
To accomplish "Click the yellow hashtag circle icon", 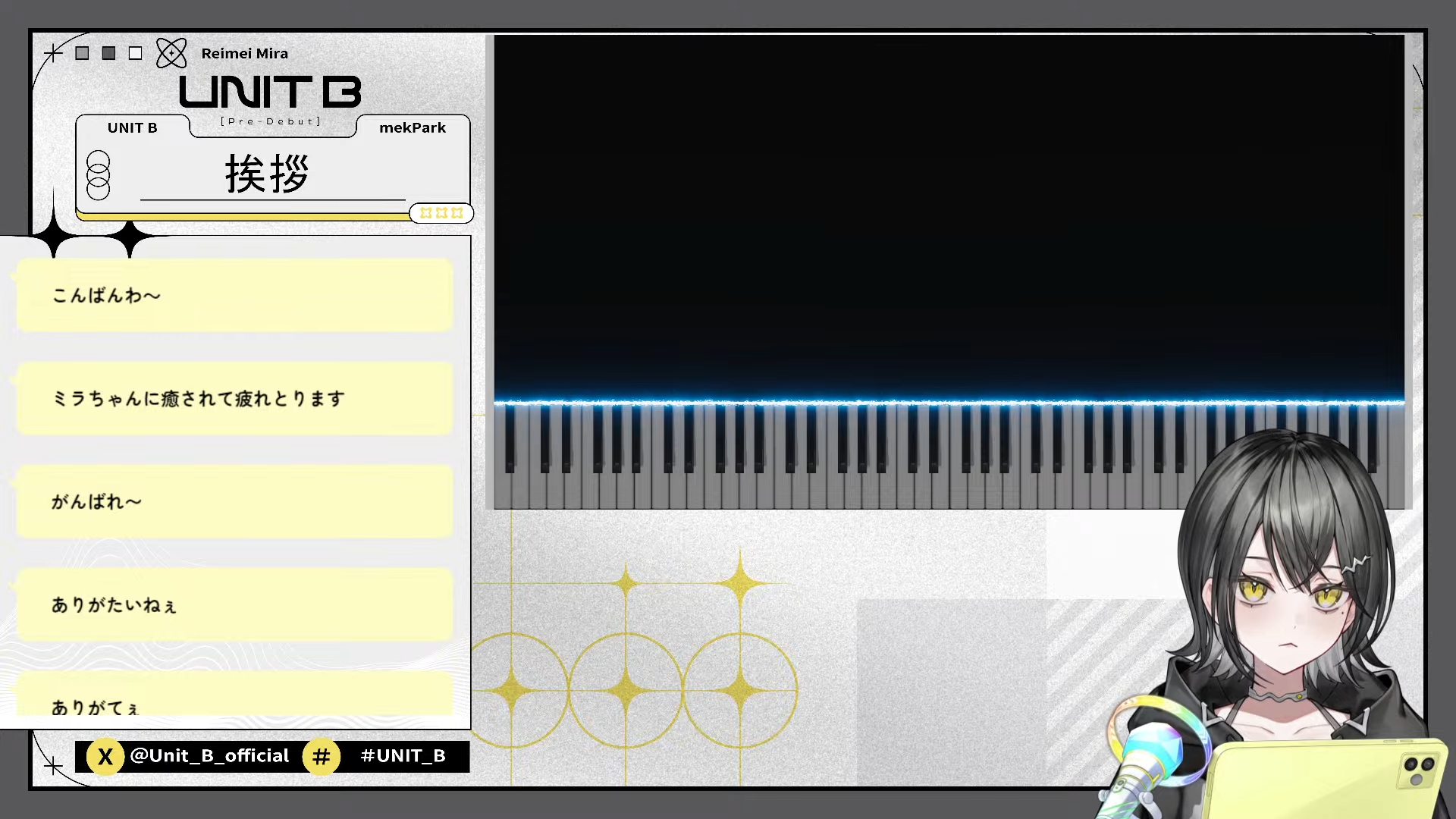I will [x=321, y=756].
